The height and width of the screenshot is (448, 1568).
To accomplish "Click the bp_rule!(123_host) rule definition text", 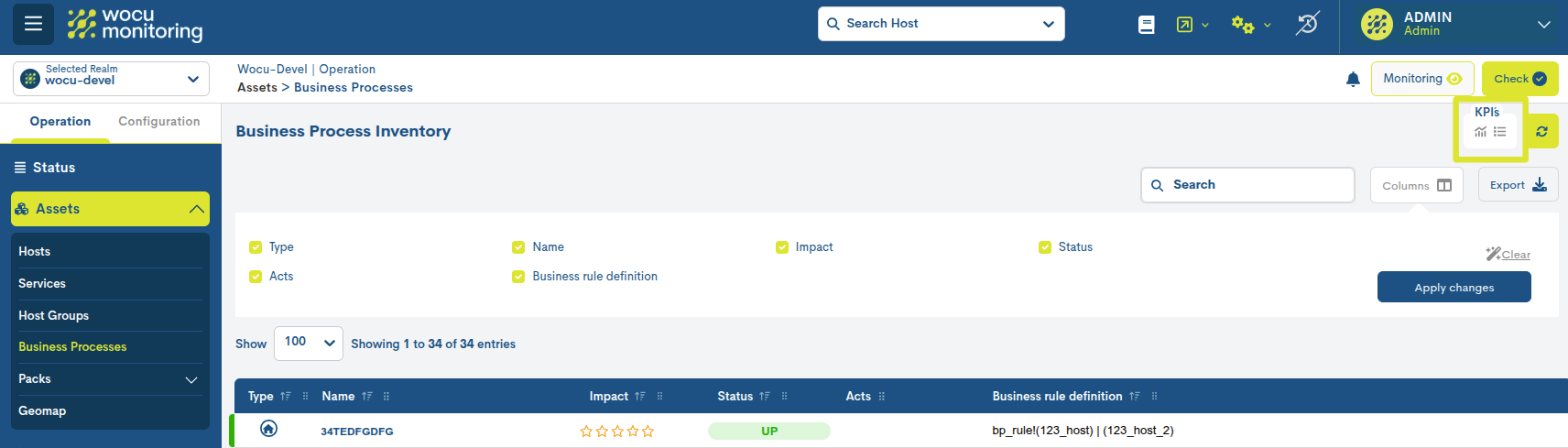I will (x=1083, y=431).
